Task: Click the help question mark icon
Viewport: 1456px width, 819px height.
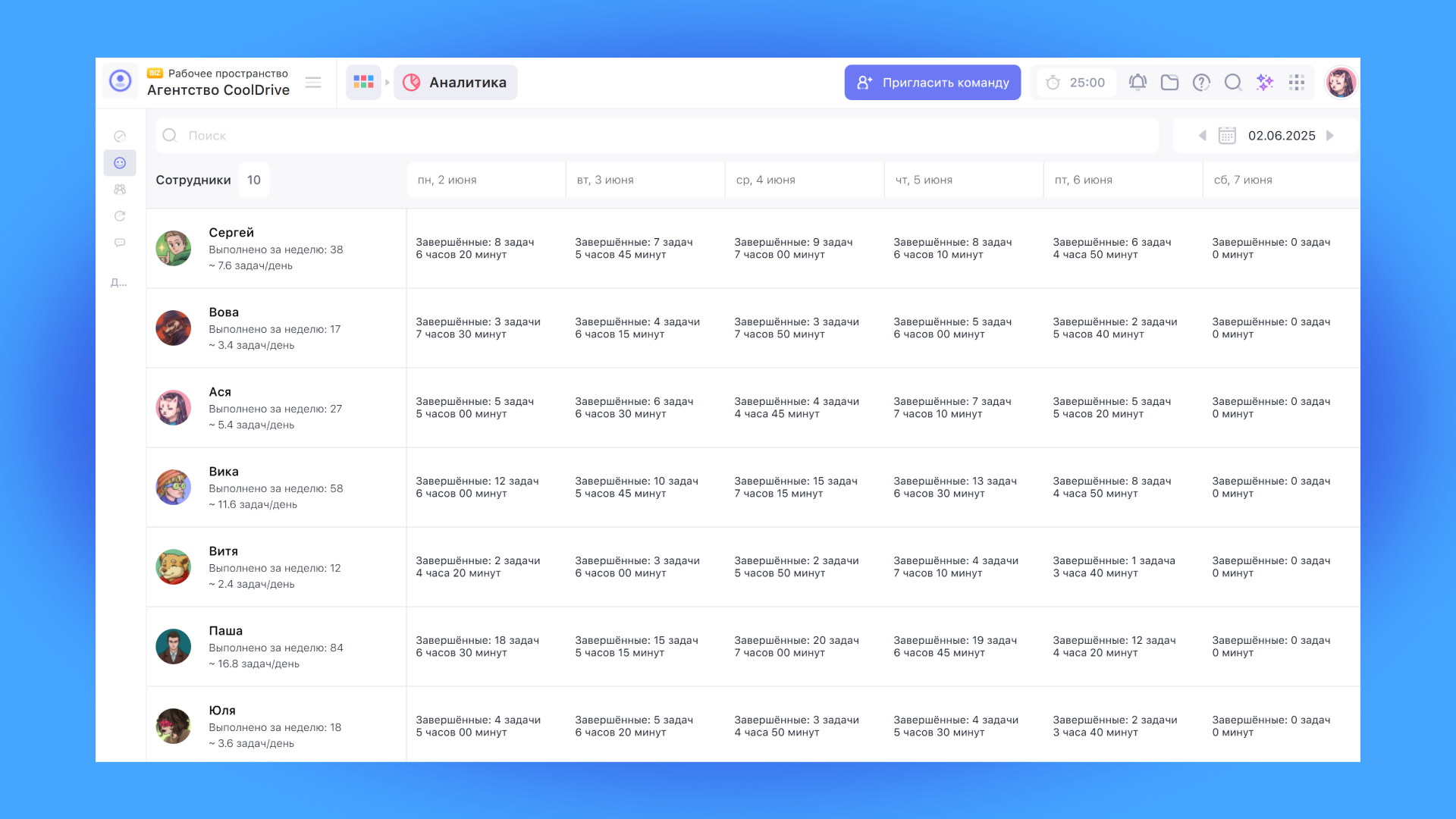Action: coord(1201,83)
